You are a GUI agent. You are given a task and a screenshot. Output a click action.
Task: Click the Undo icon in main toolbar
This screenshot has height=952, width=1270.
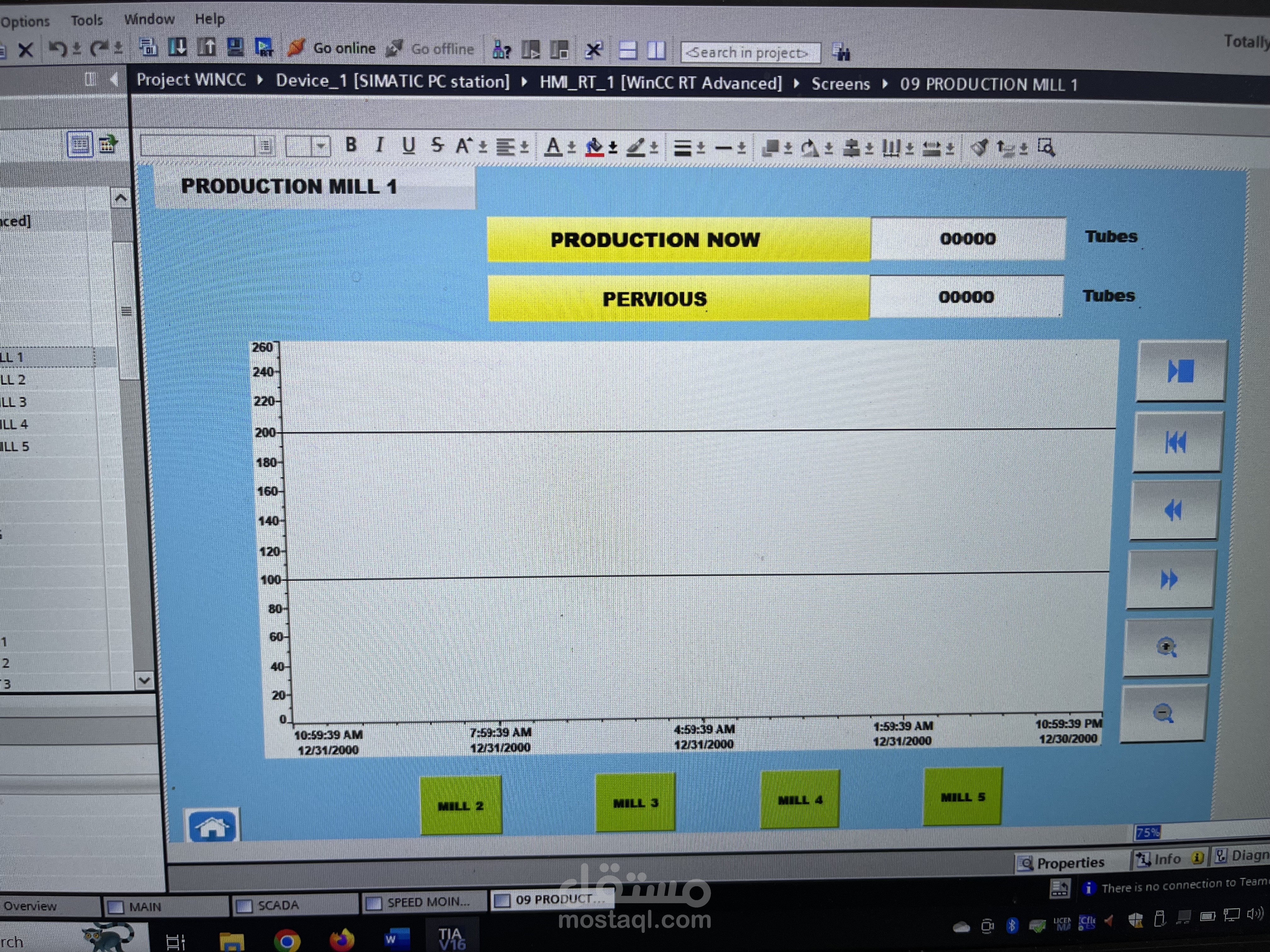coord(57,49)
